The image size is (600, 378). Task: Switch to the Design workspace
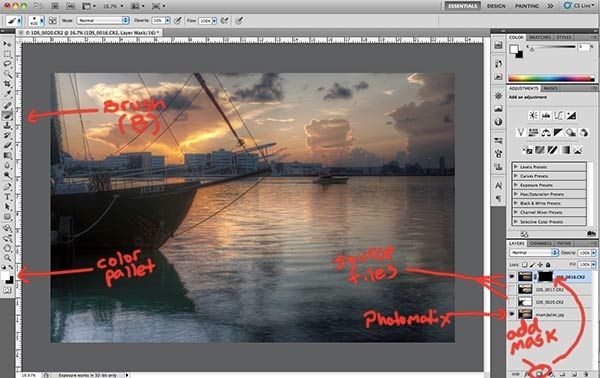pos(496,6)
